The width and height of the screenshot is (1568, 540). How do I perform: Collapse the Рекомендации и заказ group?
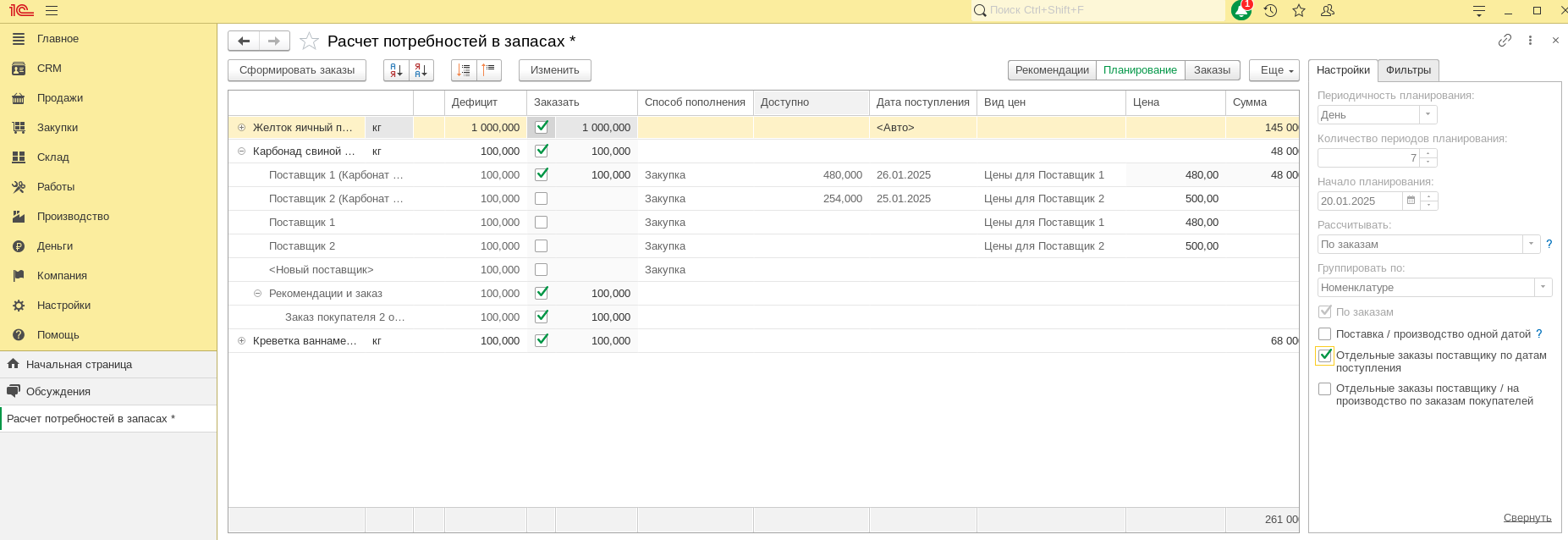coord(257,294)
